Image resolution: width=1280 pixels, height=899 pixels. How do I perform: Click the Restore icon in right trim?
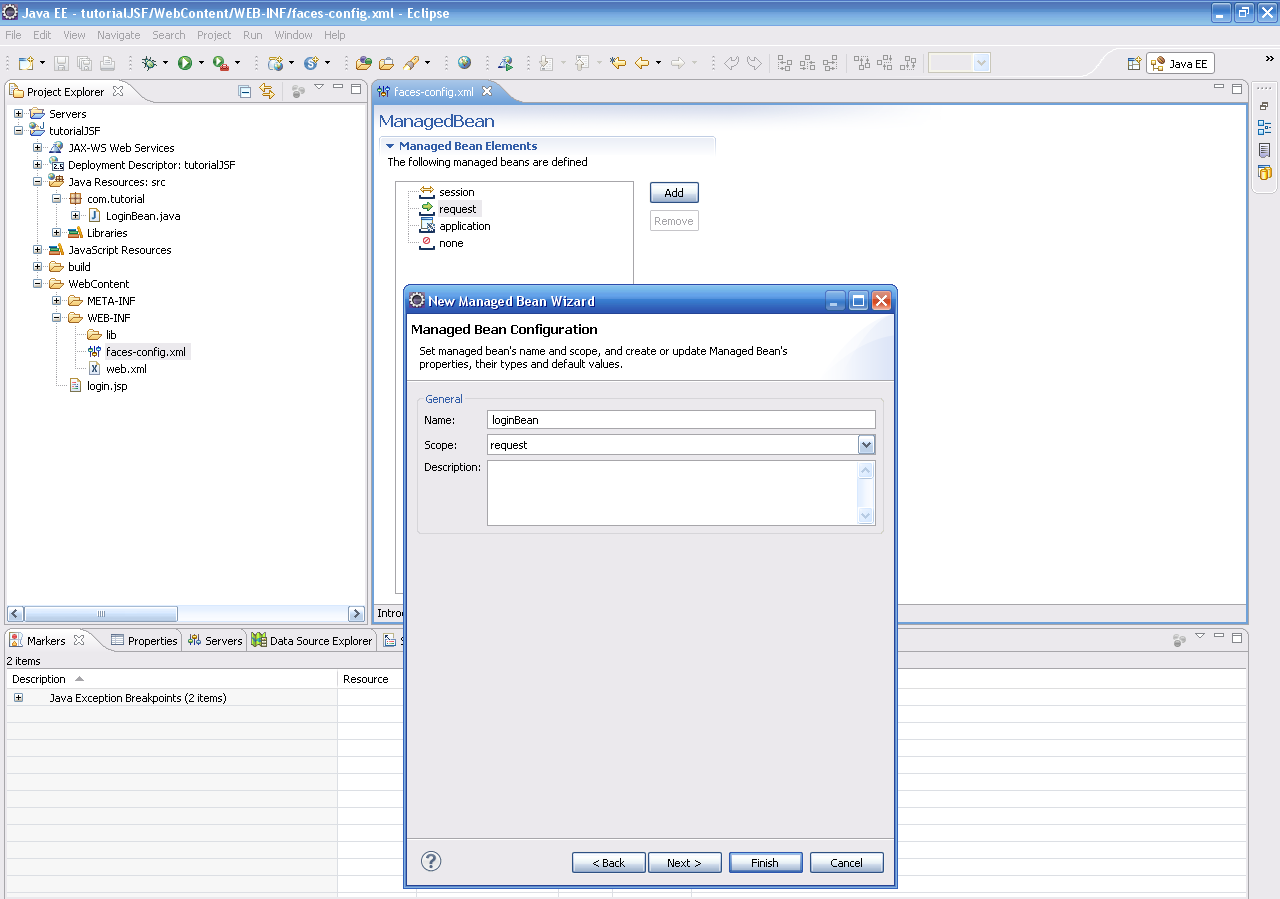[x=1264, y=106]
